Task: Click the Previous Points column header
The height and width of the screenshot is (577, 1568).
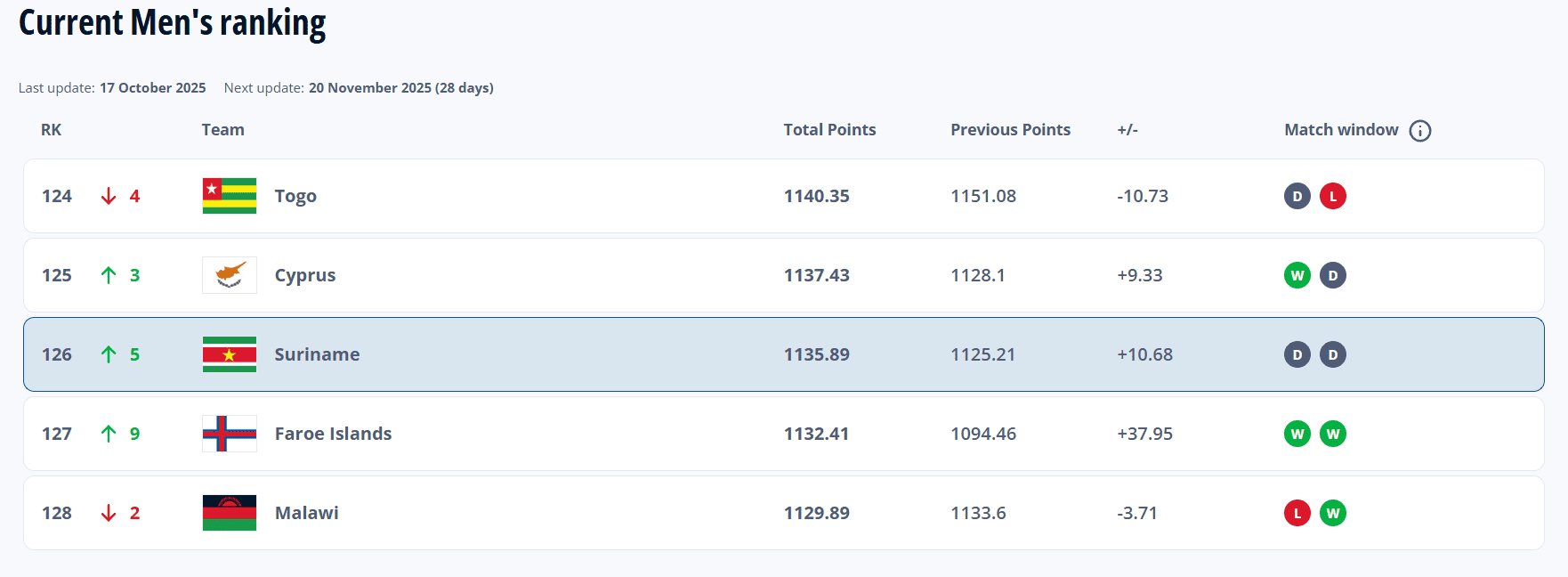Action: 1010,130
